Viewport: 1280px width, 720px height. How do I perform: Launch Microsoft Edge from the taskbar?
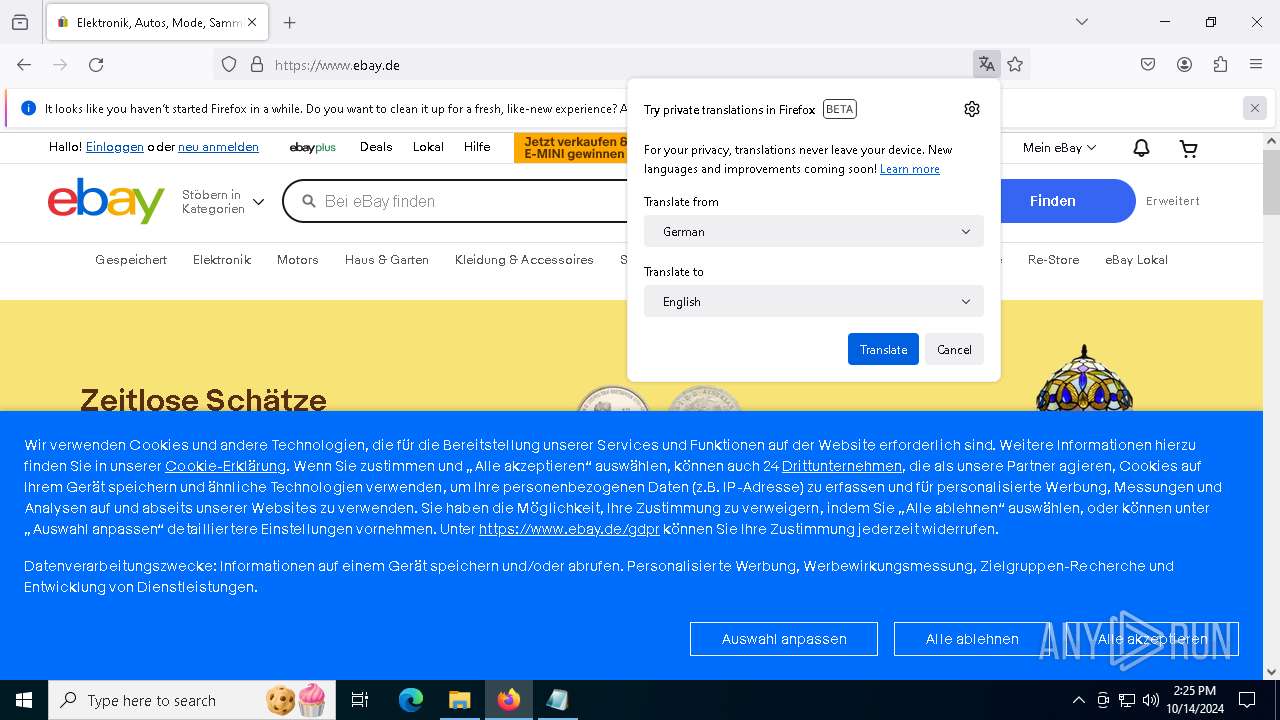point(411,700)
